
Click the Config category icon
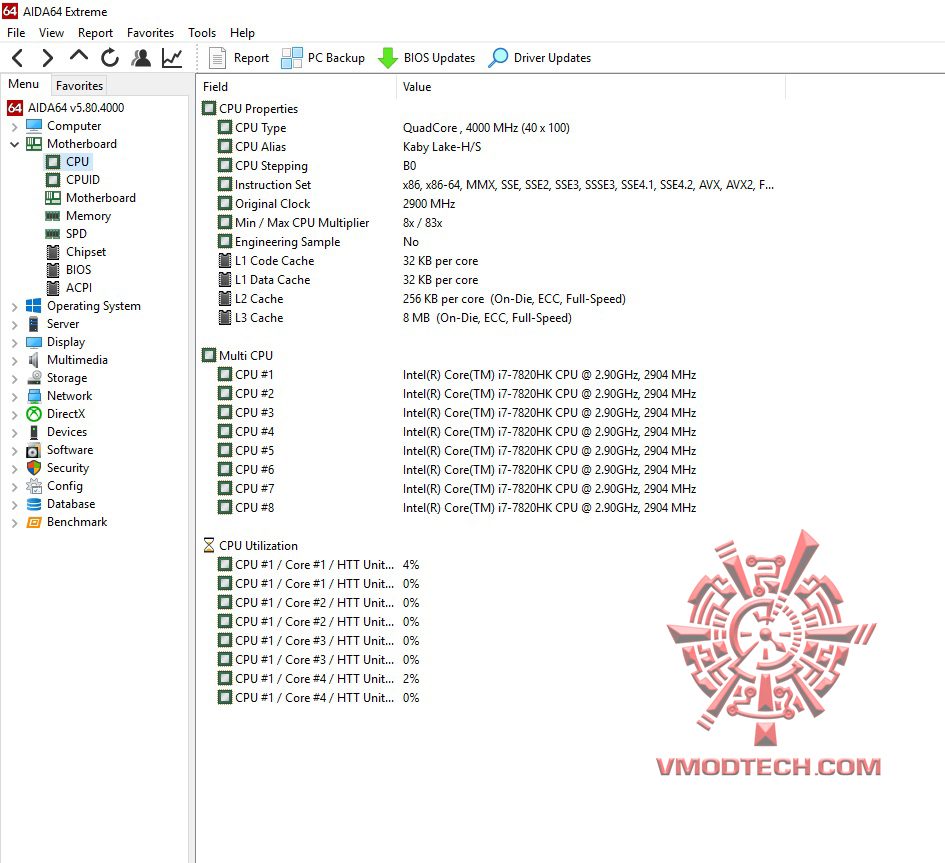34,486
